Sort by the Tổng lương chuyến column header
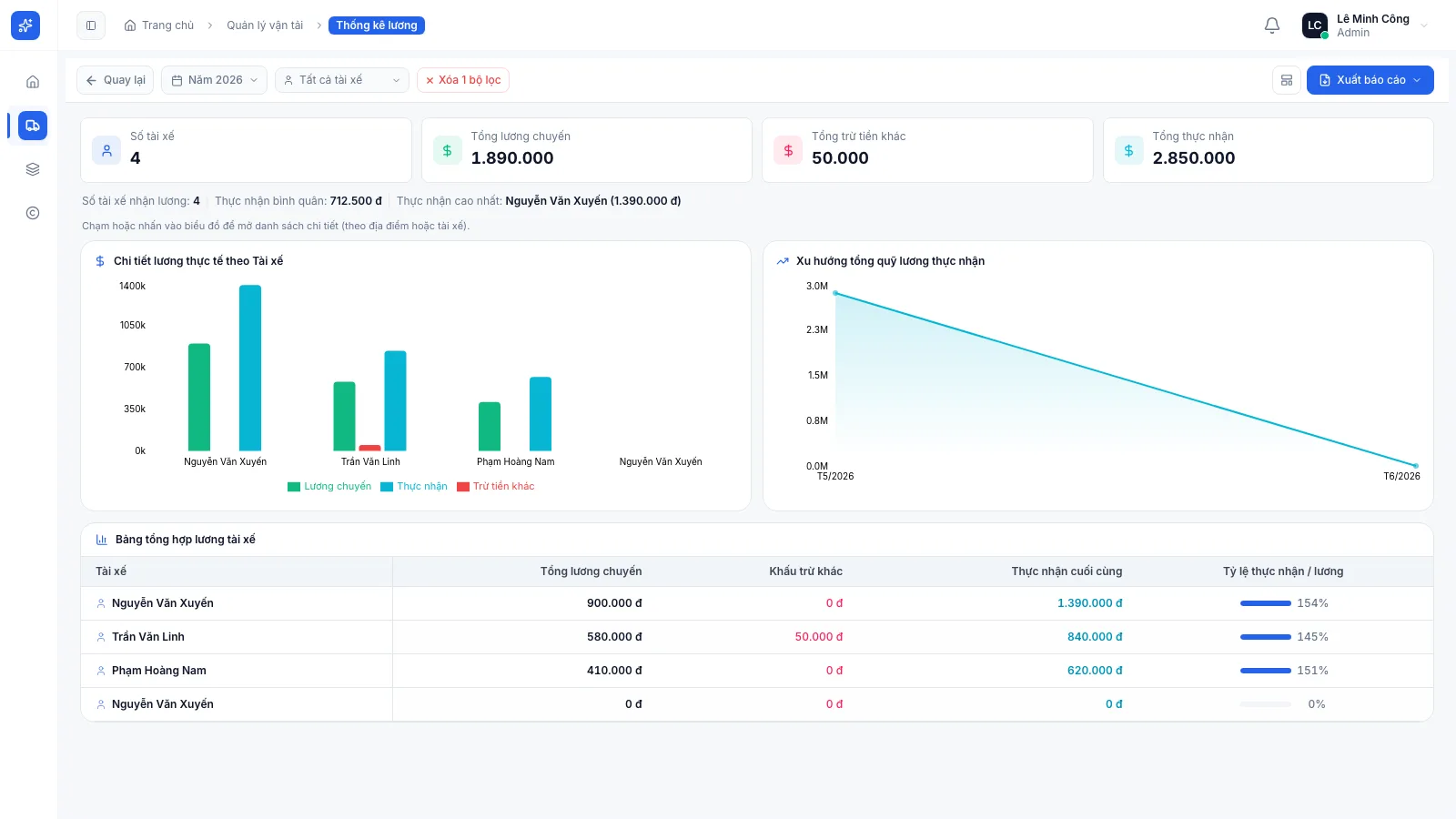 point(591,571)
